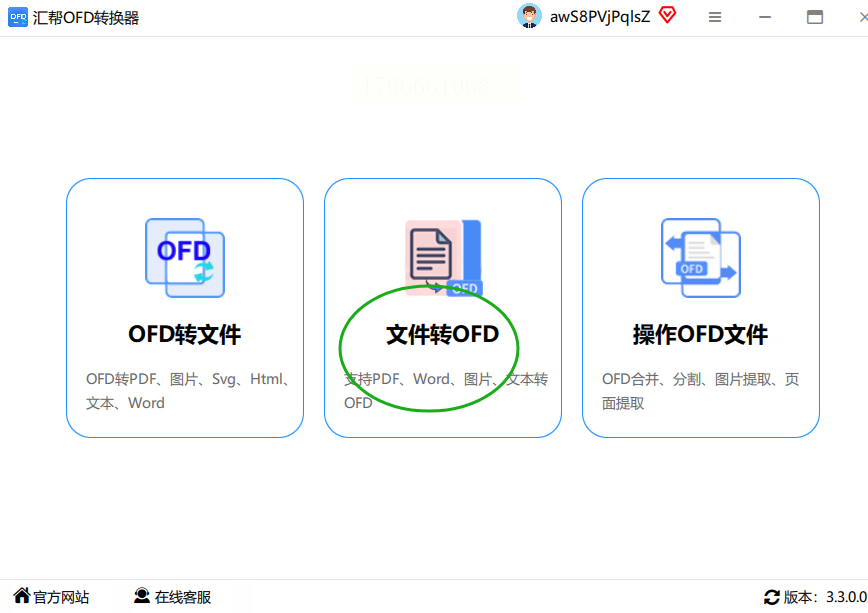Click the OFD转文件 conversion icon

coord(185,257)
